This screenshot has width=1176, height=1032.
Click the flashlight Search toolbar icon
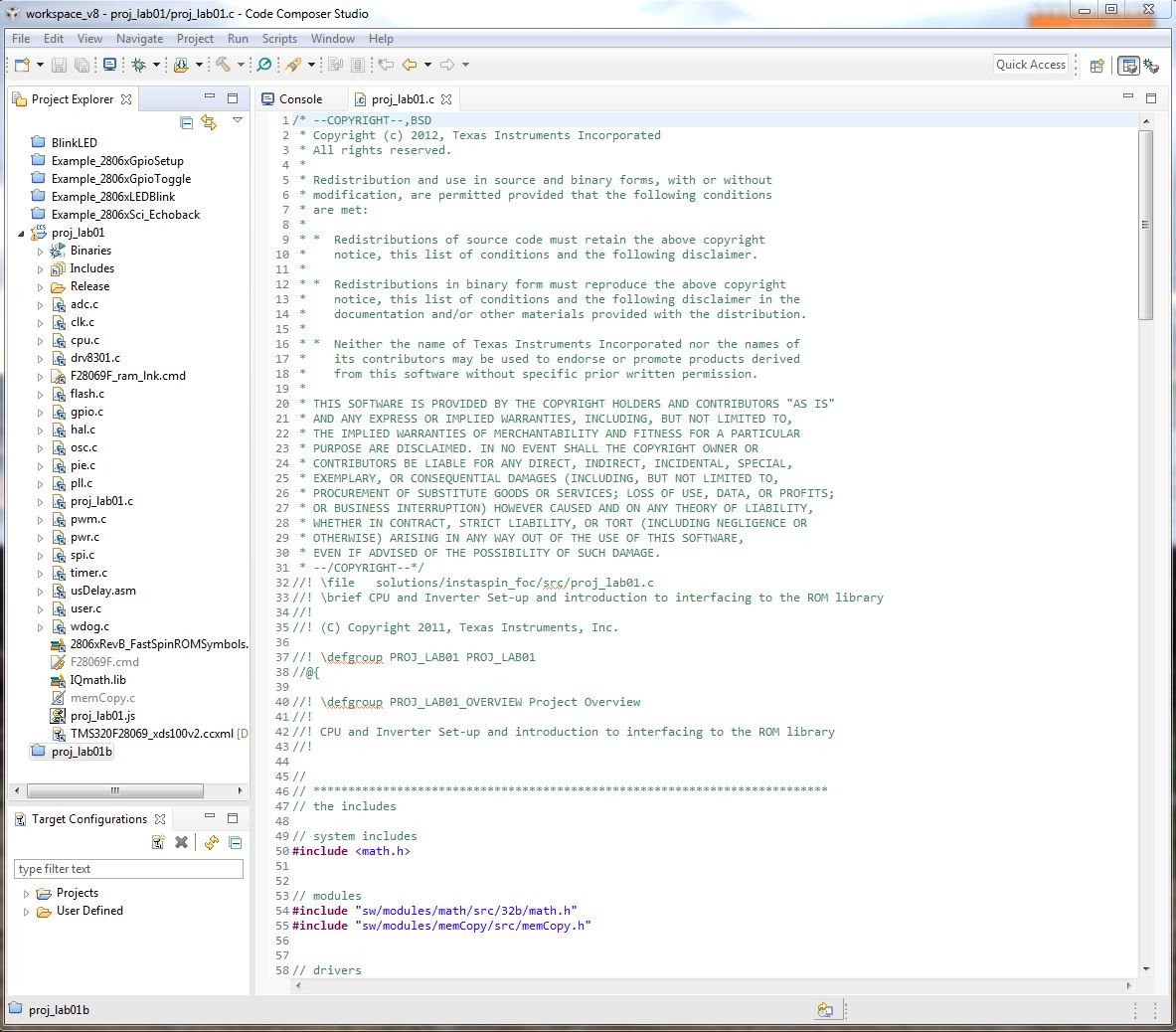(x=293, y=66)
